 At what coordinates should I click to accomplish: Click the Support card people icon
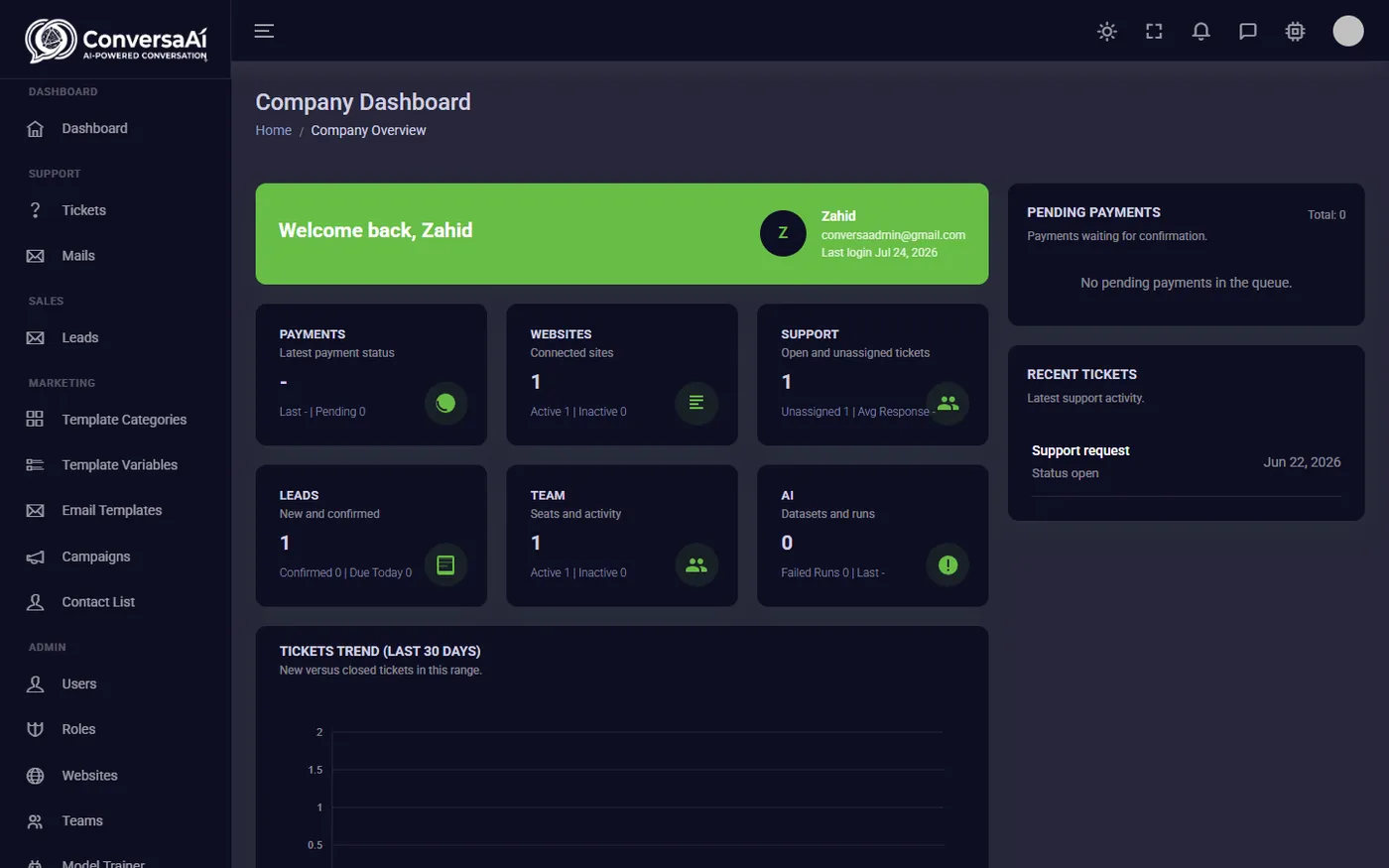pyautogui.click(x=947, y=403)
